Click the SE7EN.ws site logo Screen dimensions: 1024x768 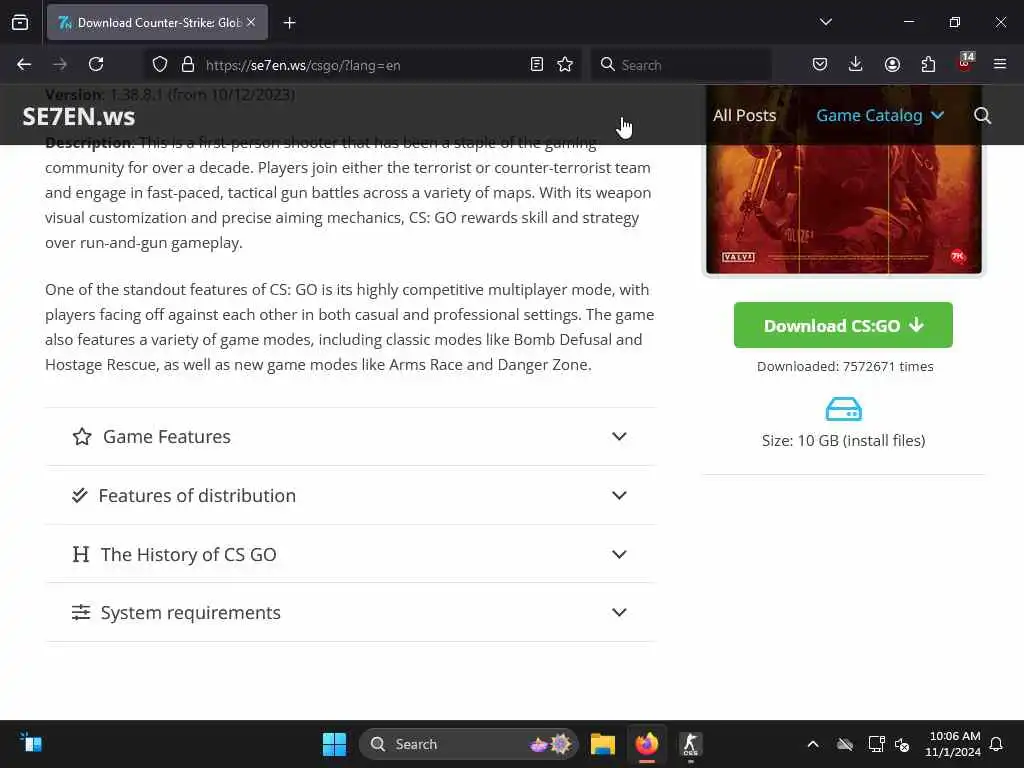pos(78,117)
